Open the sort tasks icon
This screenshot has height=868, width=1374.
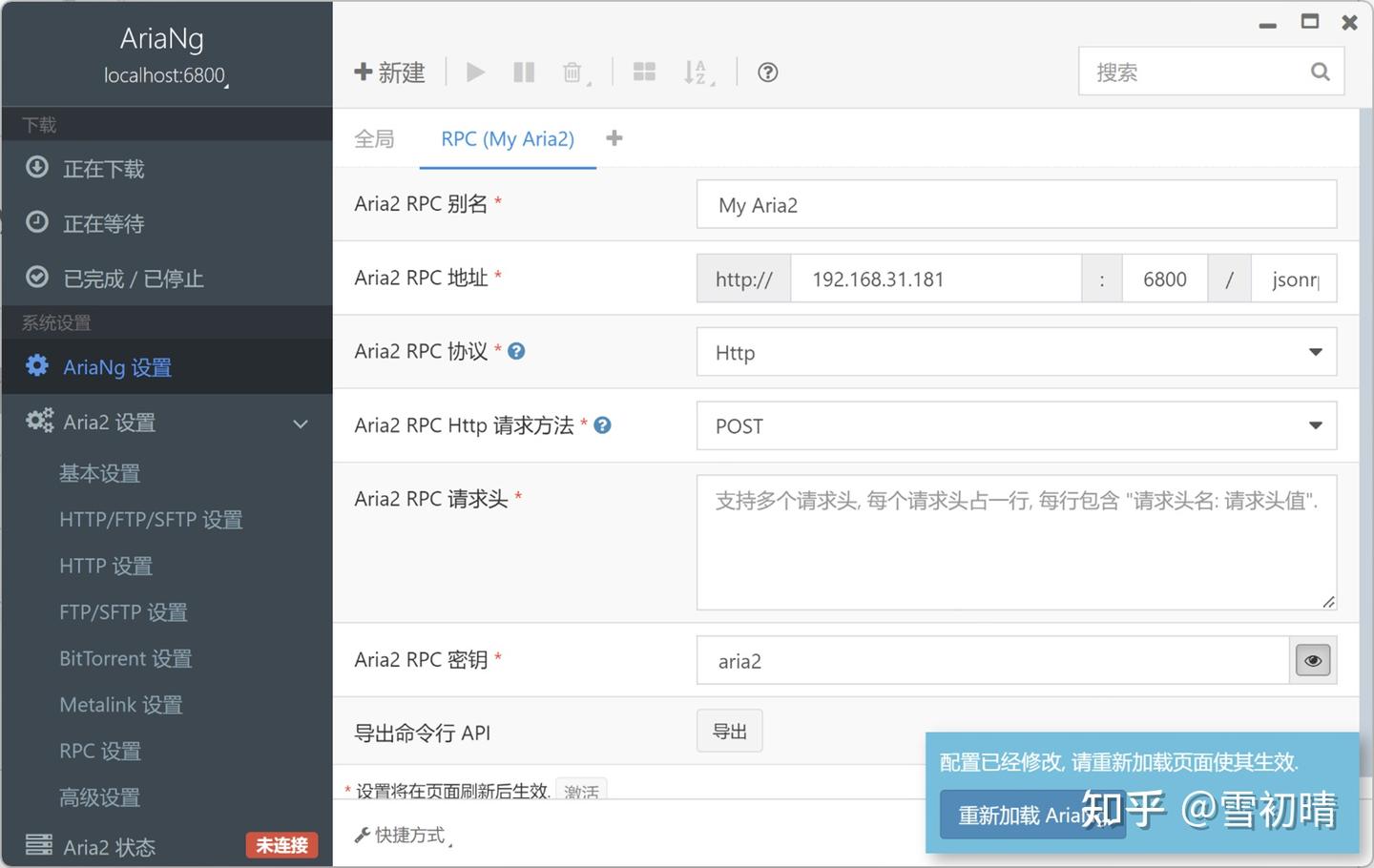[x=697, y=72]
